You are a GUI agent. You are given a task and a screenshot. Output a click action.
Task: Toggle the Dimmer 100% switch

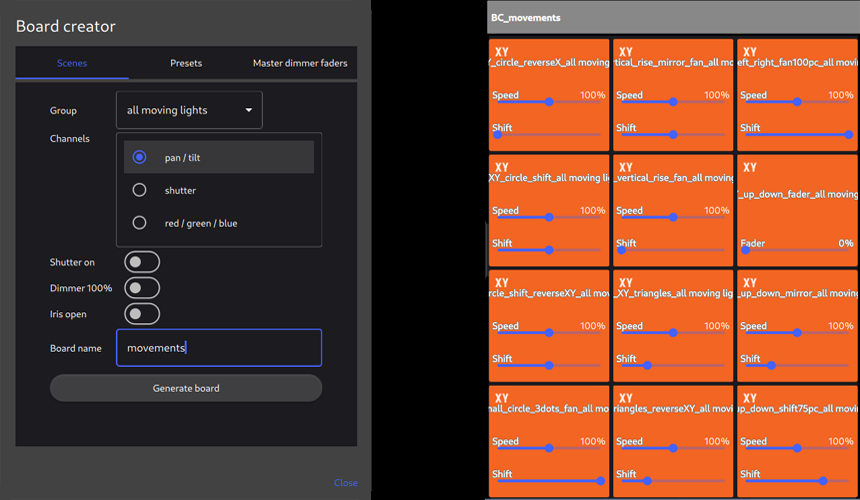142,288
